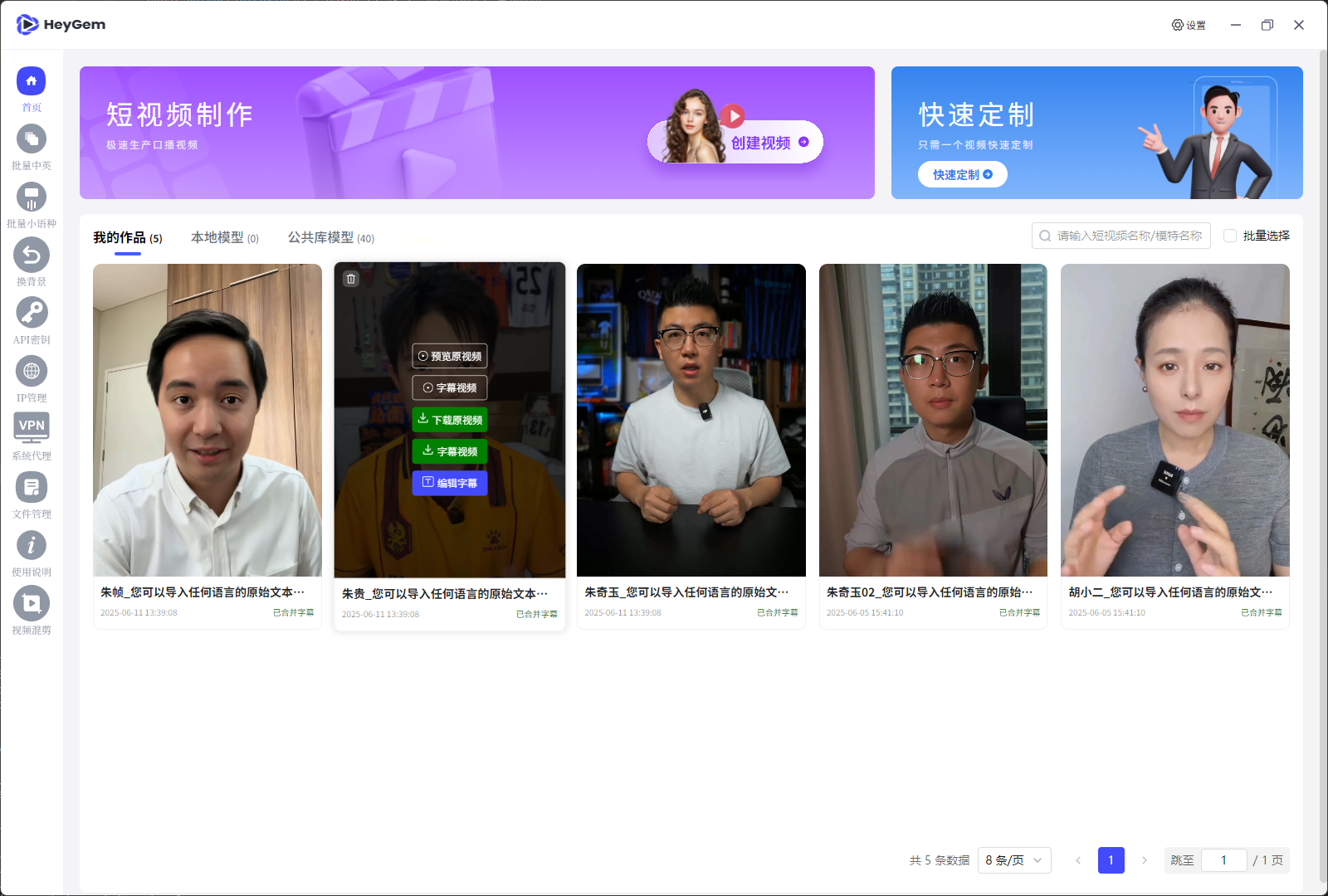1328x896 pixels.
Task: Minimize the HeyGem window
Action: 1236,25
